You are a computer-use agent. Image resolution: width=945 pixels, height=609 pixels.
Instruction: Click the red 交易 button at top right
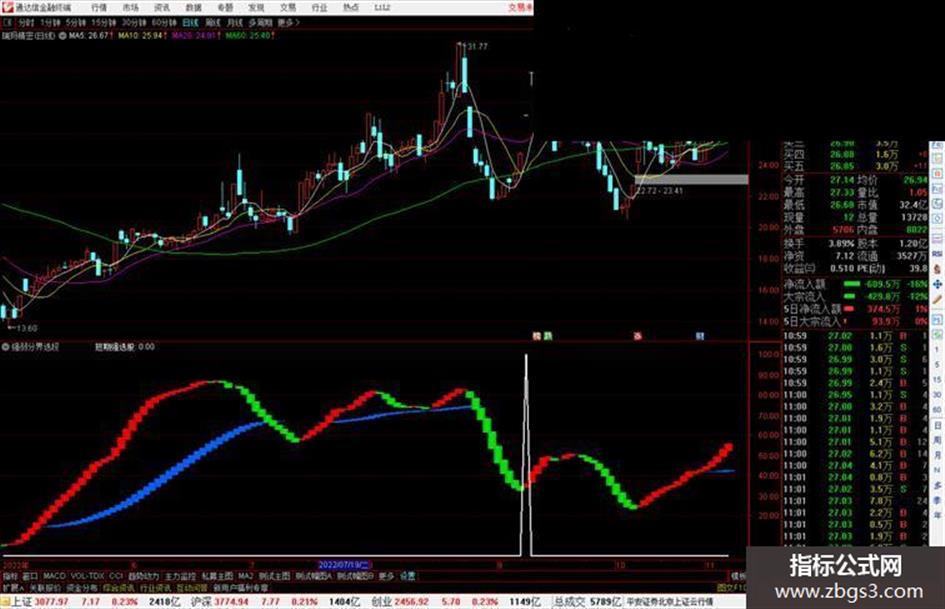(x=520, y=7)
